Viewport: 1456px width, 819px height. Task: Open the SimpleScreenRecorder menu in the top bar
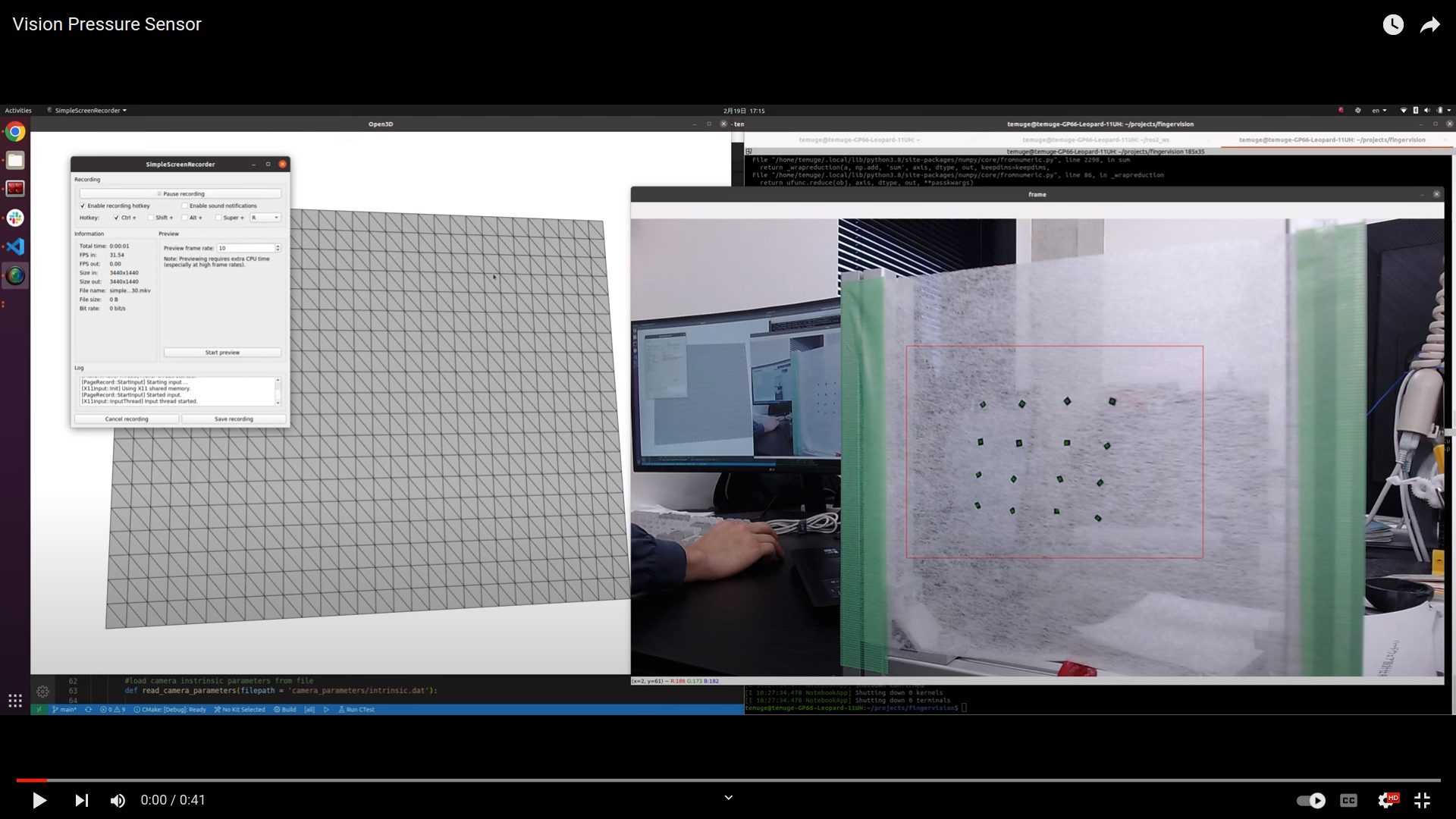coord(87,110)
